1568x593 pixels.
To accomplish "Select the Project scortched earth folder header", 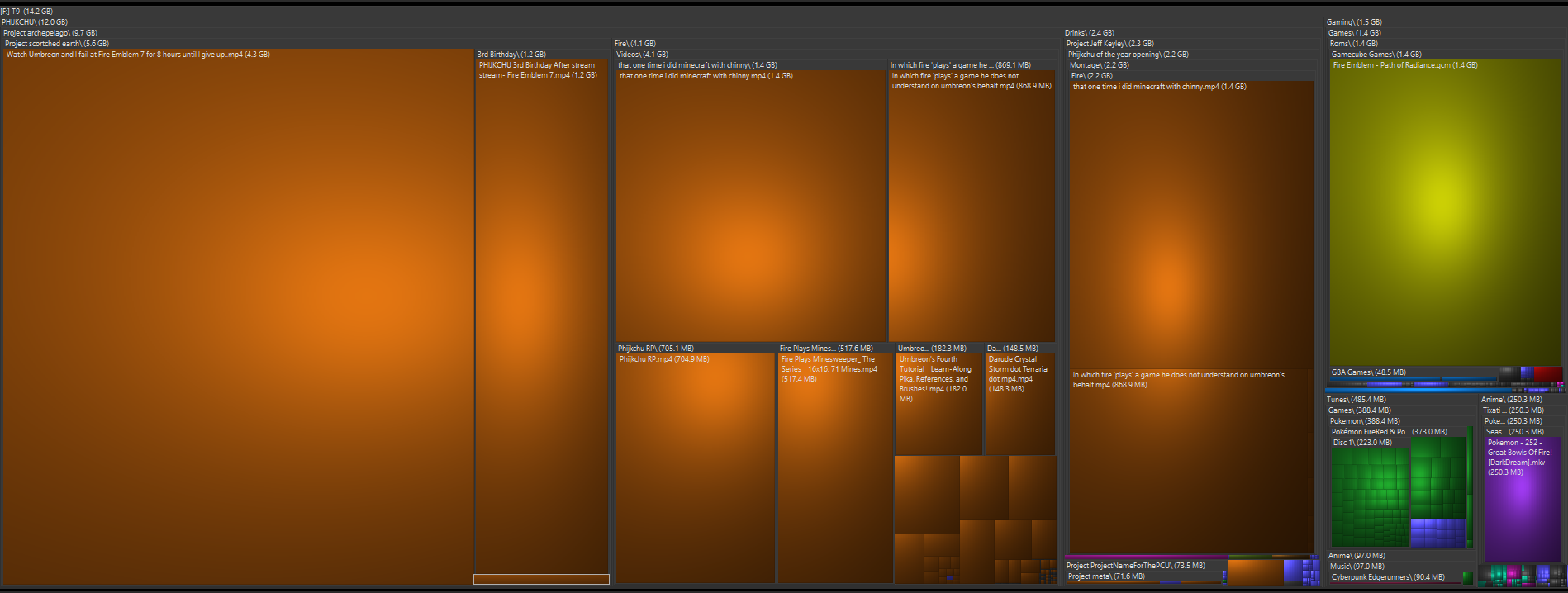I will (57, 44).
